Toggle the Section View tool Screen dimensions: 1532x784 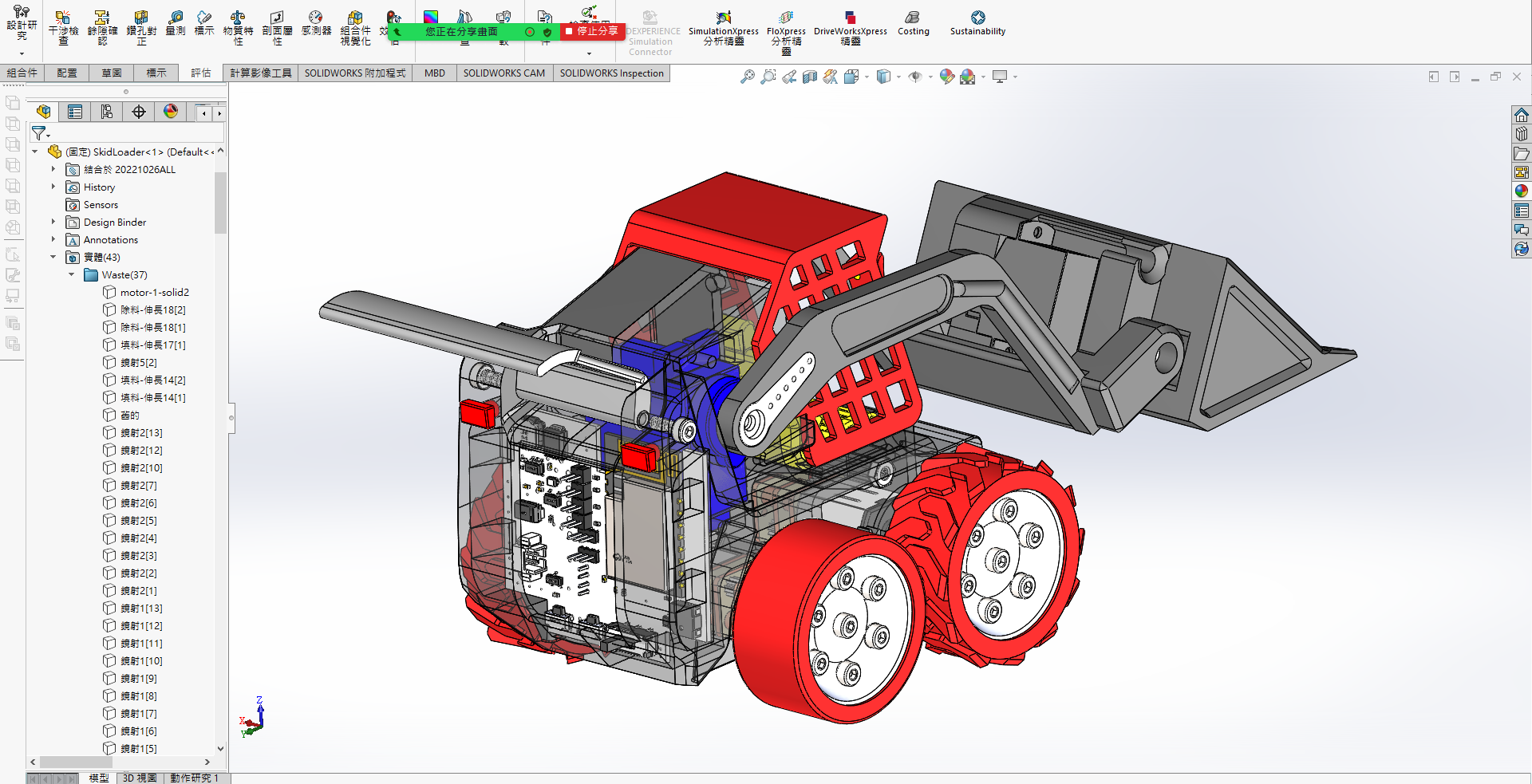(x=809, y=77)
